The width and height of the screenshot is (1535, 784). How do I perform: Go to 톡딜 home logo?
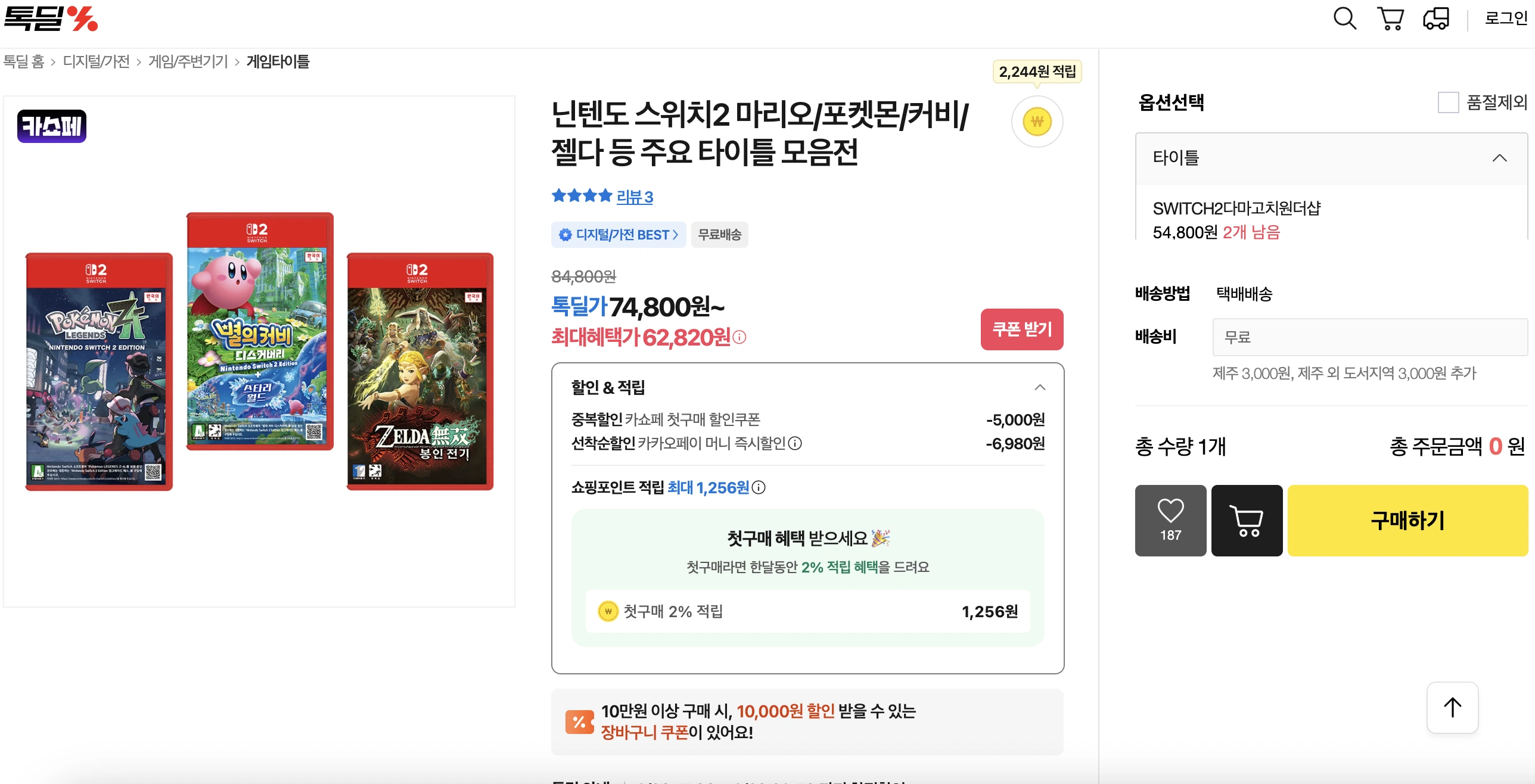tap(51, 18)
